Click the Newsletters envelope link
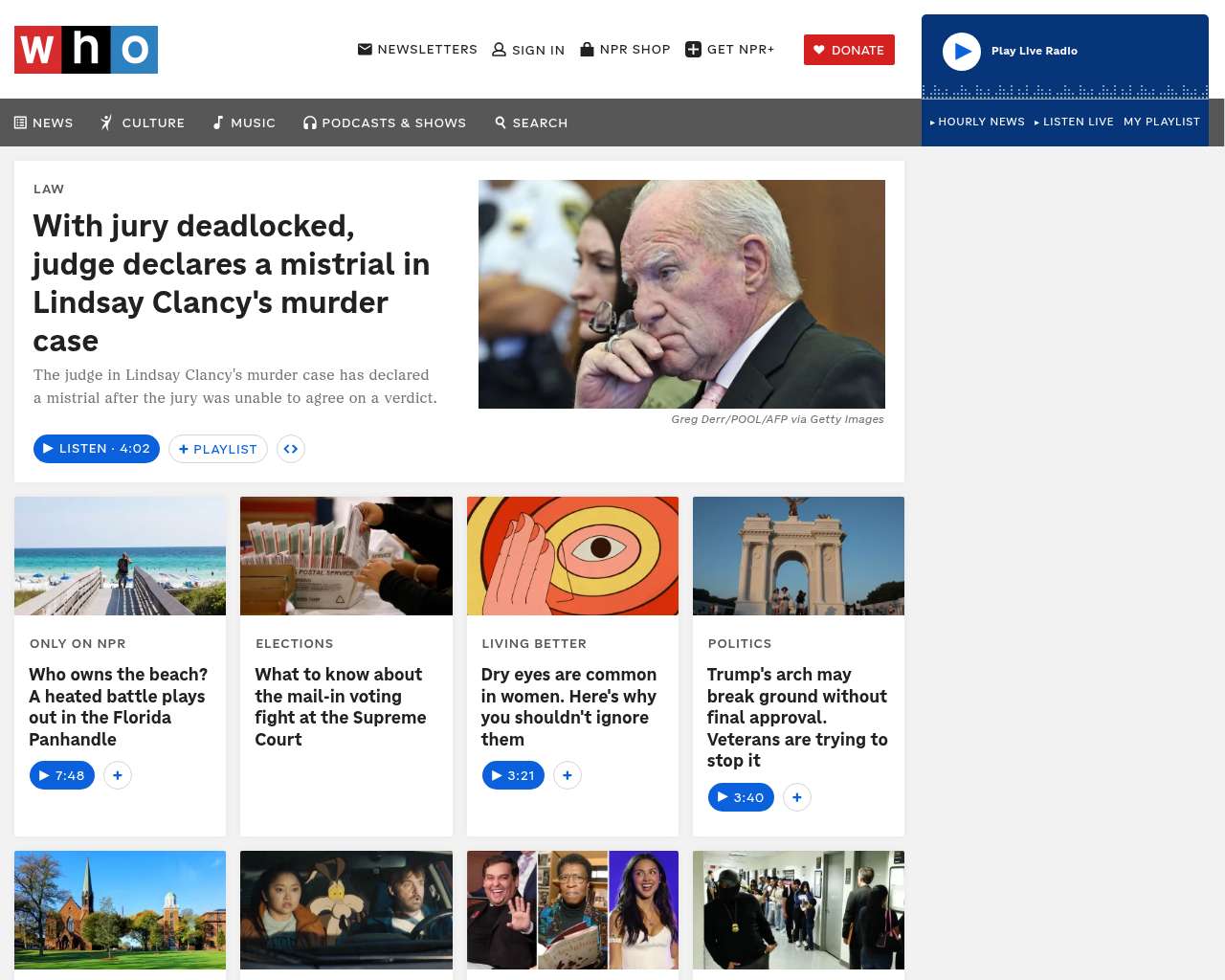This screenshot has height=980, width=1225. [x=417, y=49]
